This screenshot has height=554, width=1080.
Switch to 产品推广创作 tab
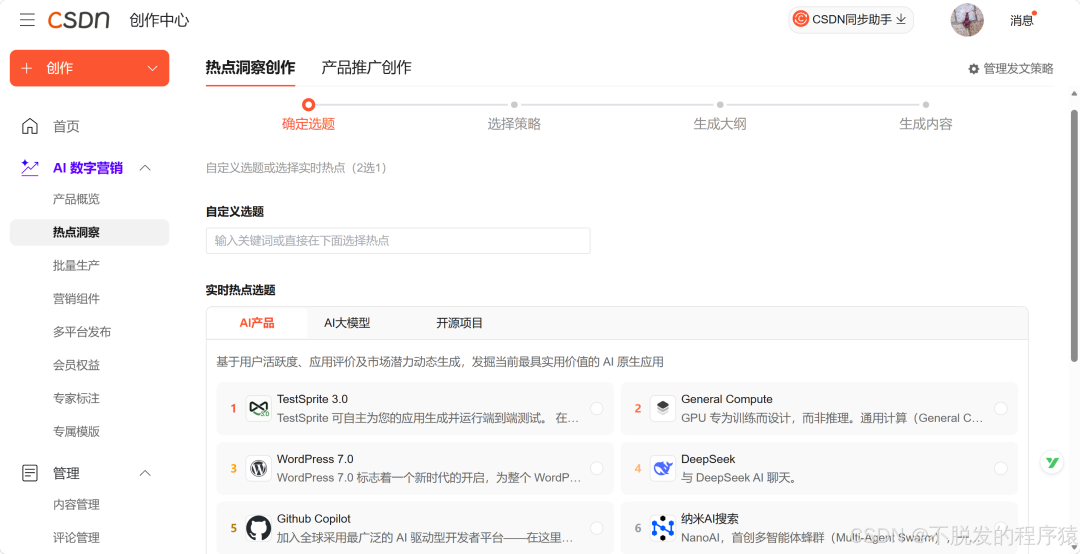point(366,68)
